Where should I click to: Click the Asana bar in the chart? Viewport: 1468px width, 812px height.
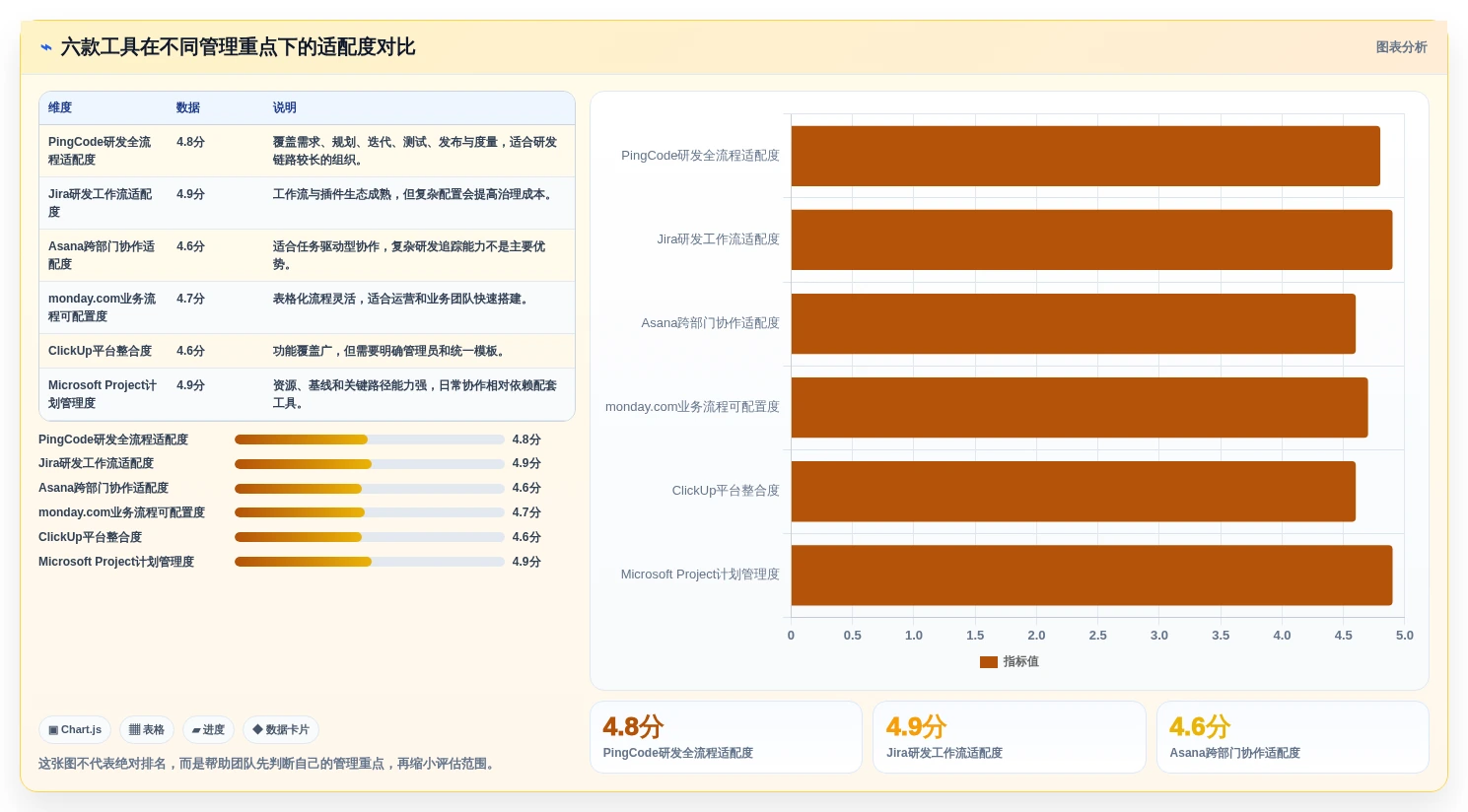1074,323
